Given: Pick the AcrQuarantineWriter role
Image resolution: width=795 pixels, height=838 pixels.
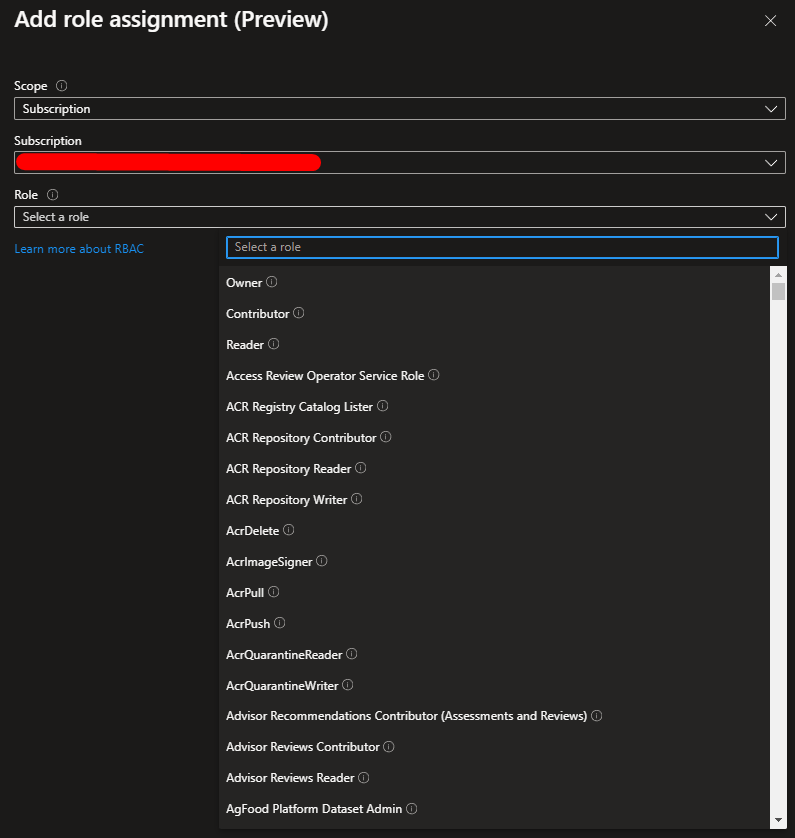Looking at the screenshot, I should tap(284, 685).
